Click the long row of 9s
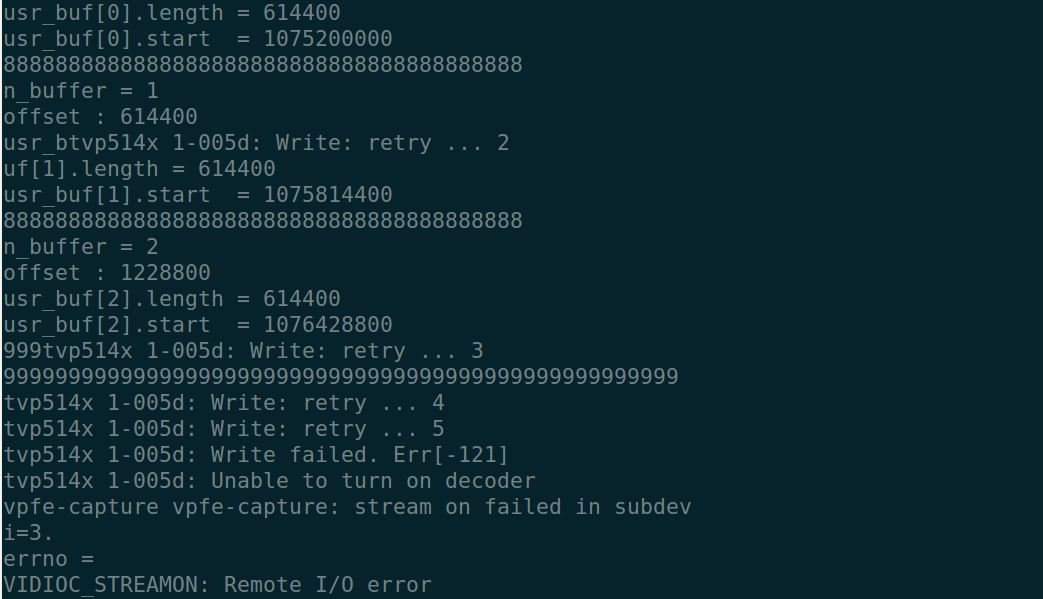Screen dimensions: 1043x599 [x=341, y=377]
